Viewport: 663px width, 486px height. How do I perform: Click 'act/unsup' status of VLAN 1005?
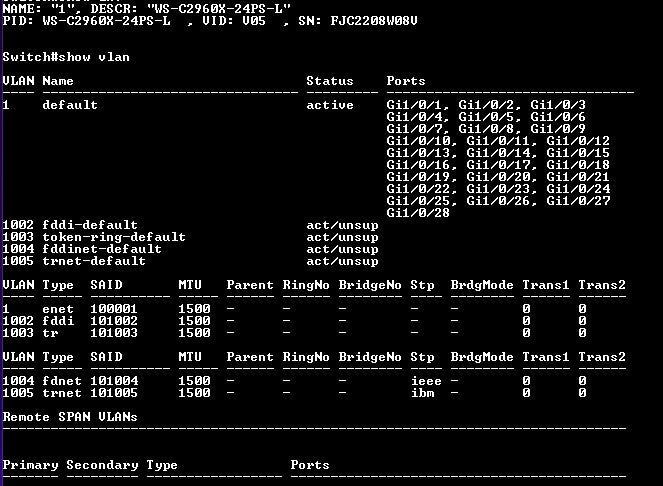[342, 261]
